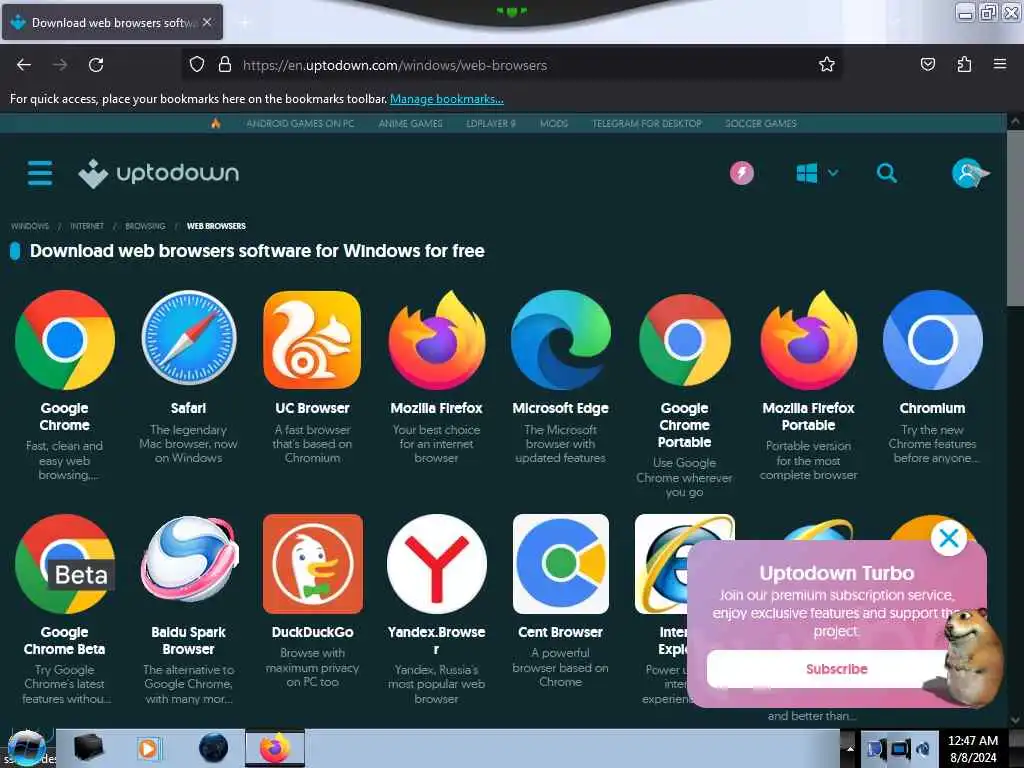
Task: Bookmark this page with the star
Action: (827, 65)
